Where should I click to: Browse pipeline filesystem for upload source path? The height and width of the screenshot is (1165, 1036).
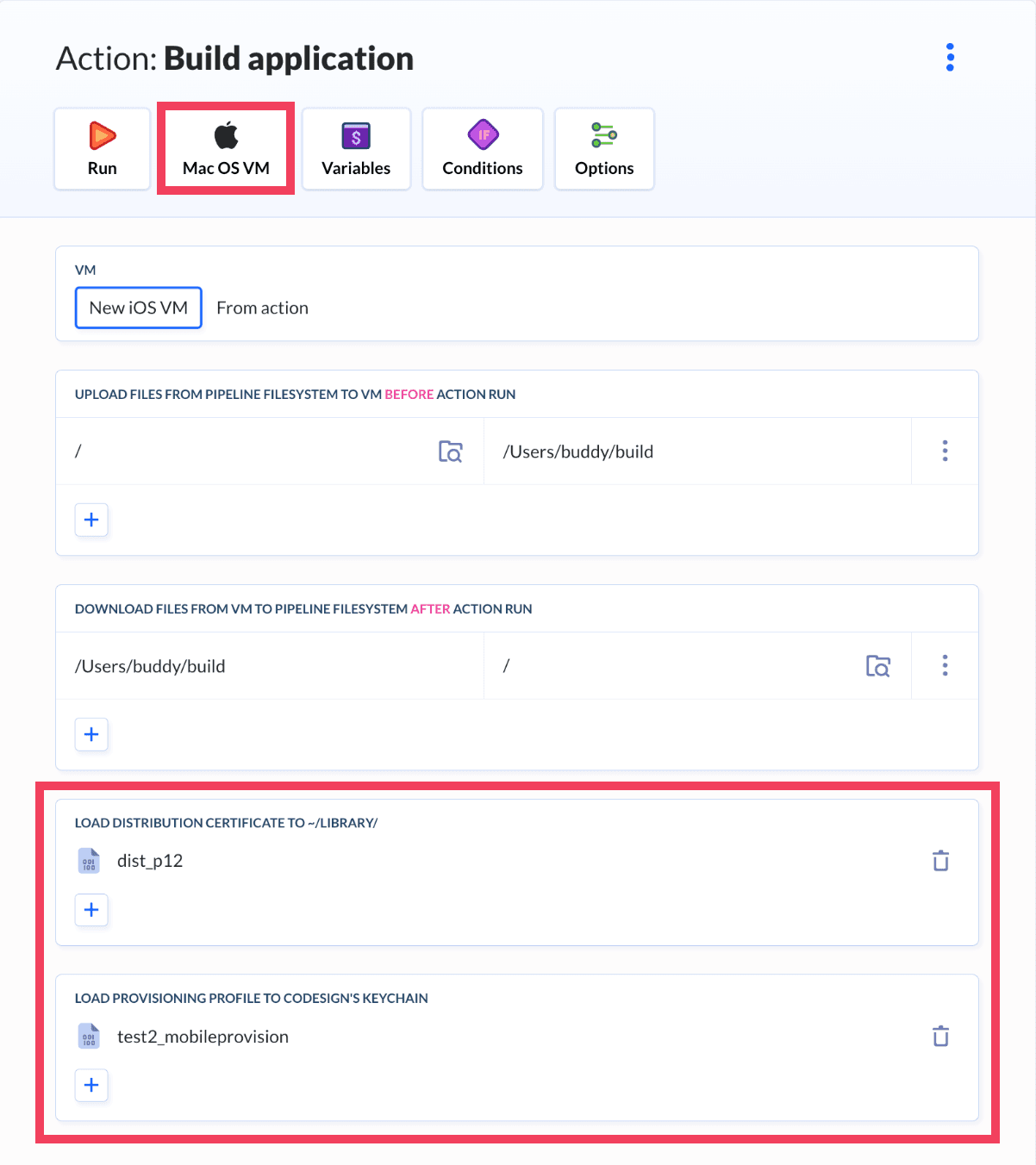click(x=450, y=452)
